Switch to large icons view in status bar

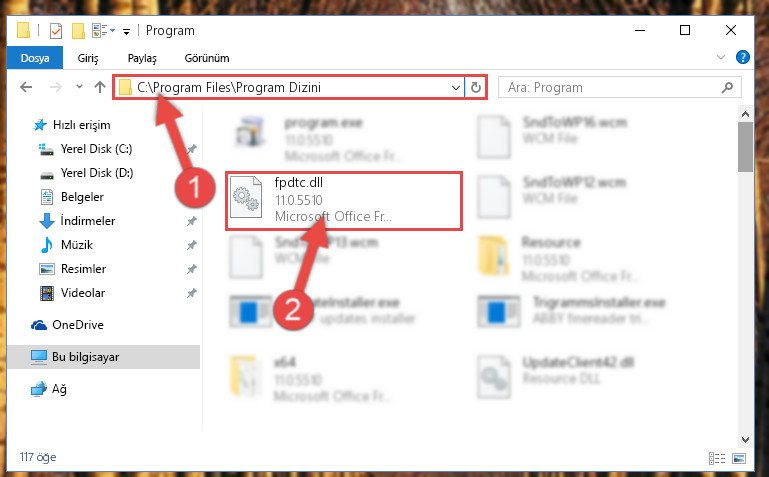[x=739, y=458]
